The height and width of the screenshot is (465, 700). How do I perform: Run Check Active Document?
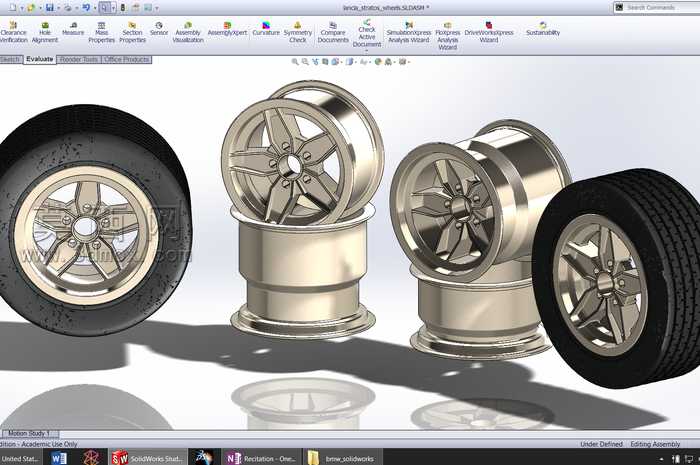(x=367, y=33)
